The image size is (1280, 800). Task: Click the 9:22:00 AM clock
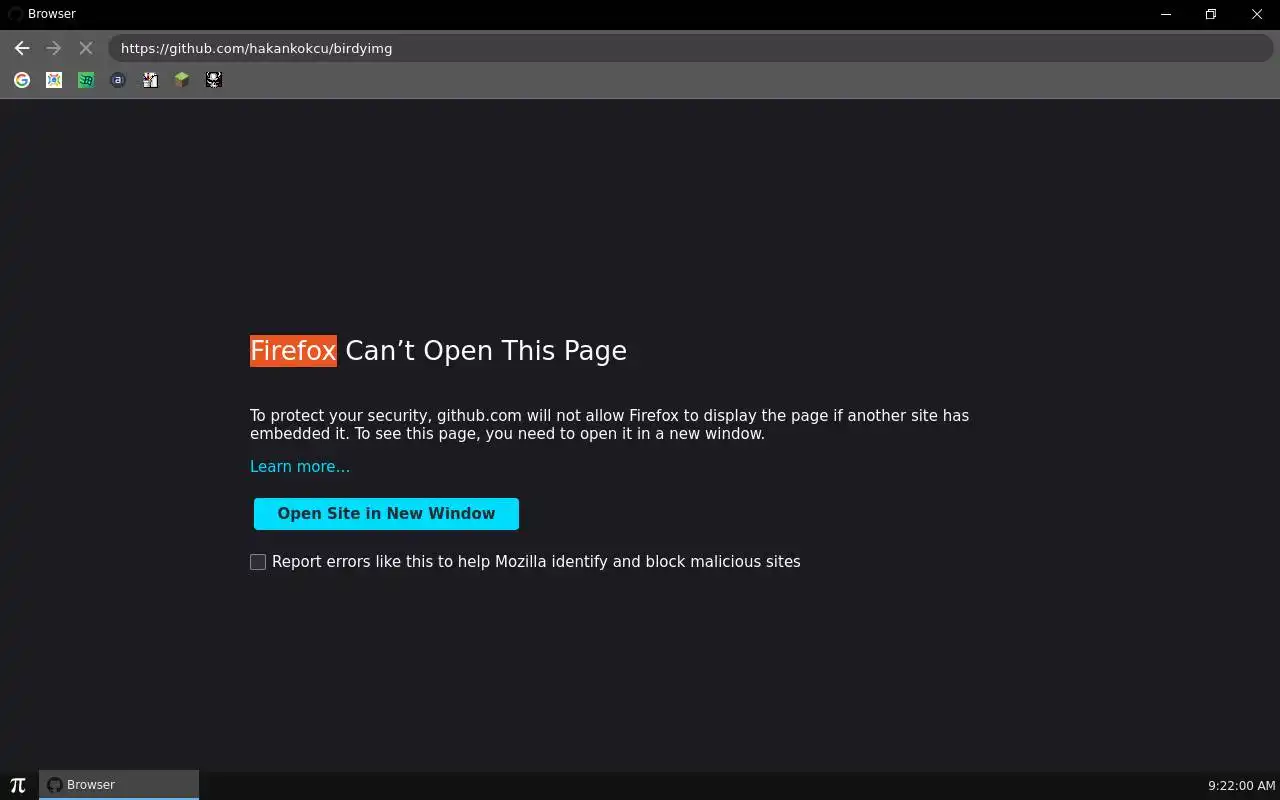(x=1241, y=785)
